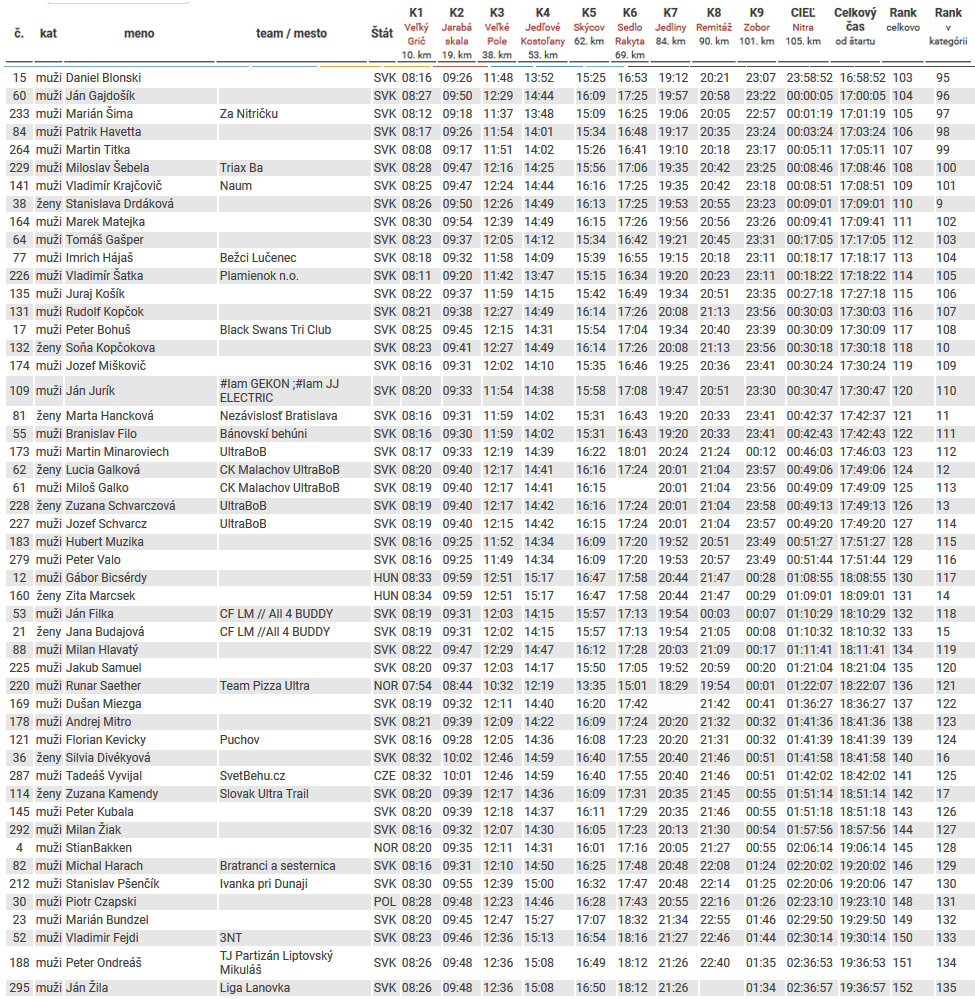Select the 'kat' column header

point(48,33)
